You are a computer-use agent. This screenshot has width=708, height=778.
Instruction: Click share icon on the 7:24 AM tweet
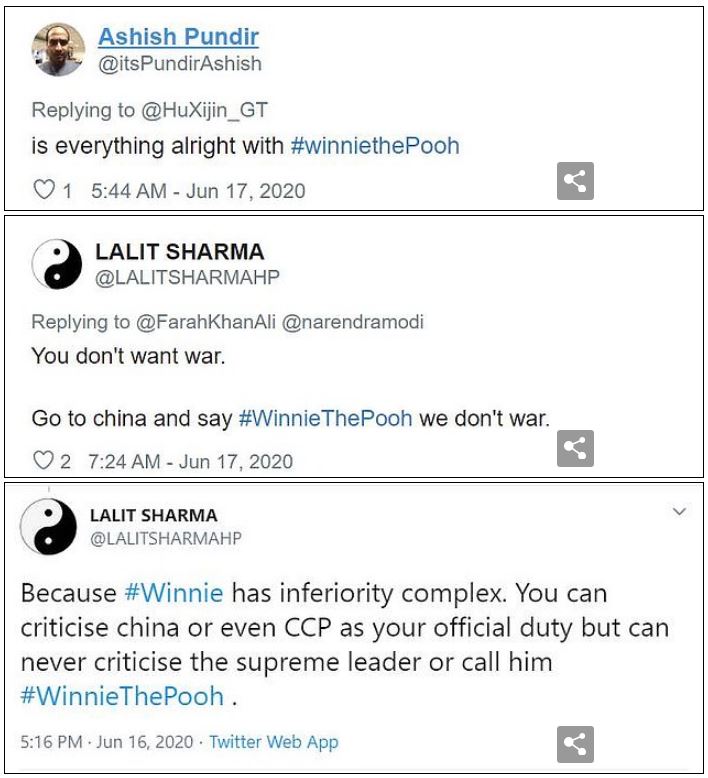[x=575, y=449]
